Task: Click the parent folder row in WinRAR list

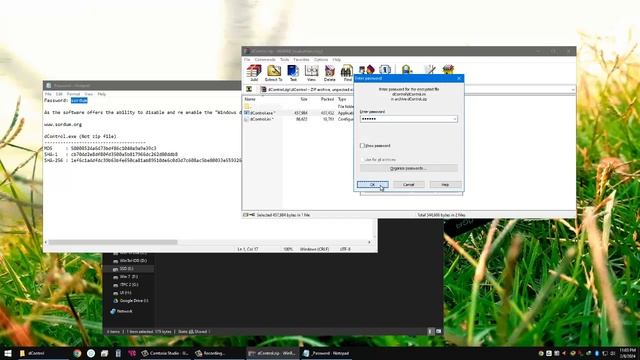Action: pyautogui.click(x=298, y=107)
